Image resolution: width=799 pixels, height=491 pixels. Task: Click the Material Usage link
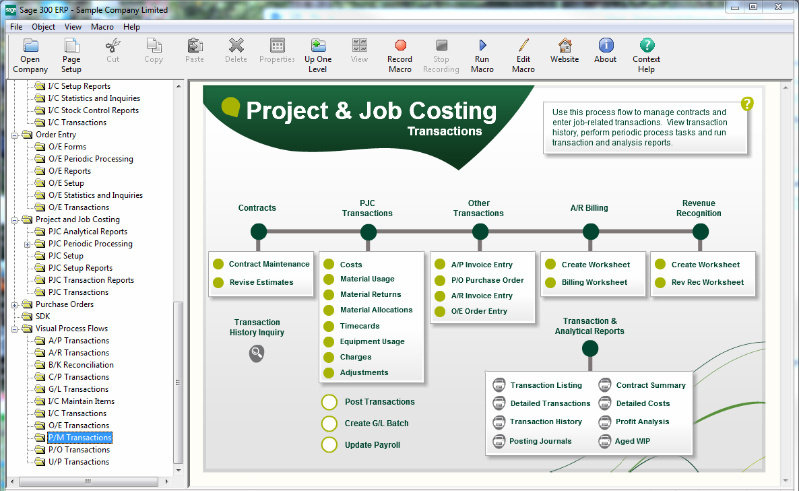(367, 279)
